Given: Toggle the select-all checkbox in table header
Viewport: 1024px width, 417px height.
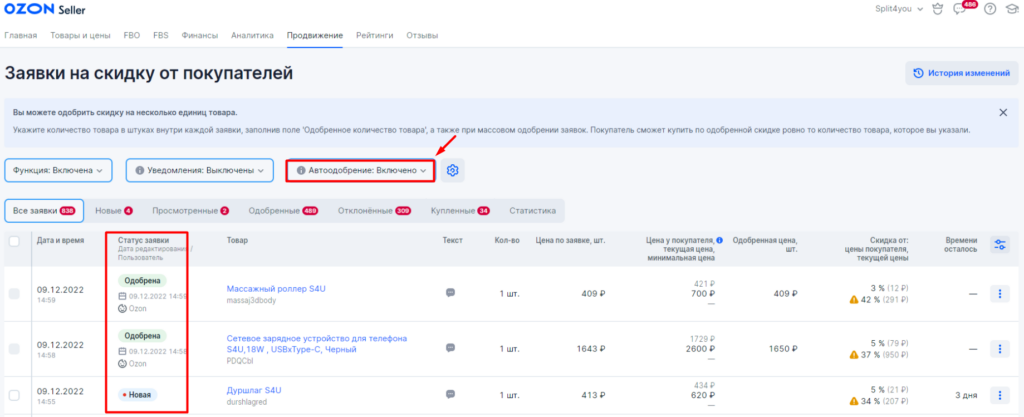Looking at the screenshot, I should [14, 241].
